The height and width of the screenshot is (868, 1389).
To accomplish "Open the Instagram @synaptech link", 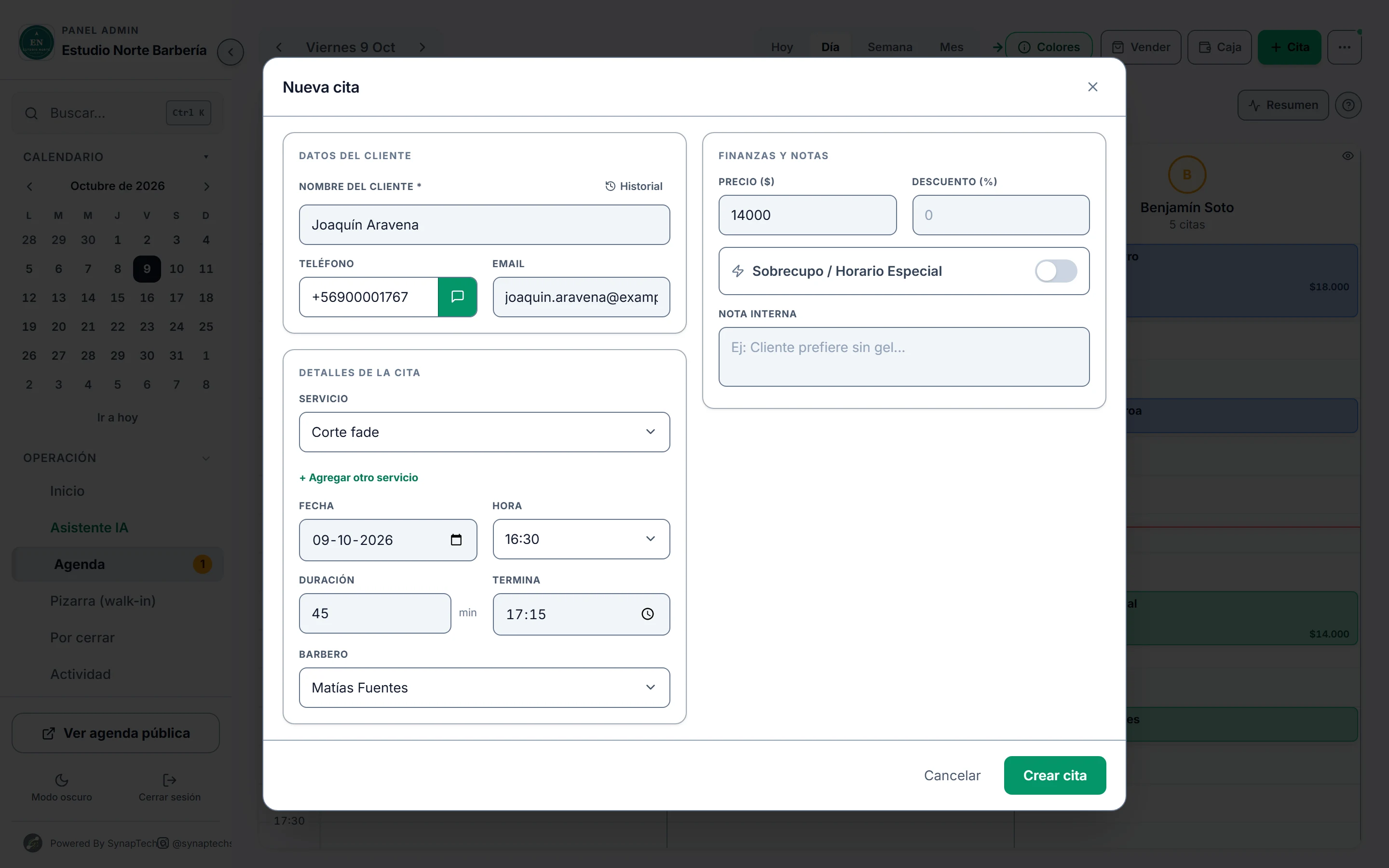I will [195, 843].
